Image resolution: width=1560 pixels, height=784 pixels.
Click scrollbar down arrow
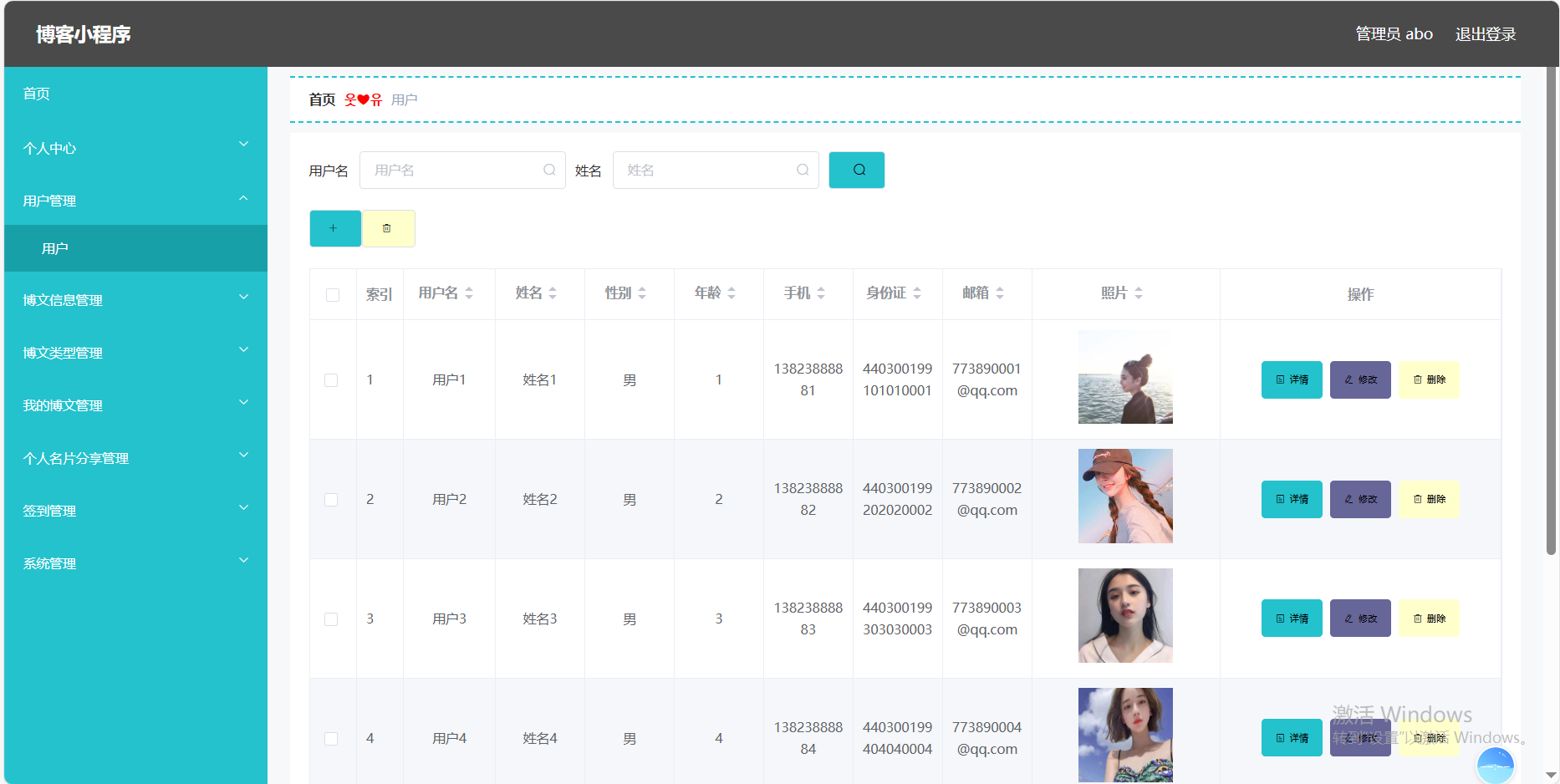(1551, 776)
